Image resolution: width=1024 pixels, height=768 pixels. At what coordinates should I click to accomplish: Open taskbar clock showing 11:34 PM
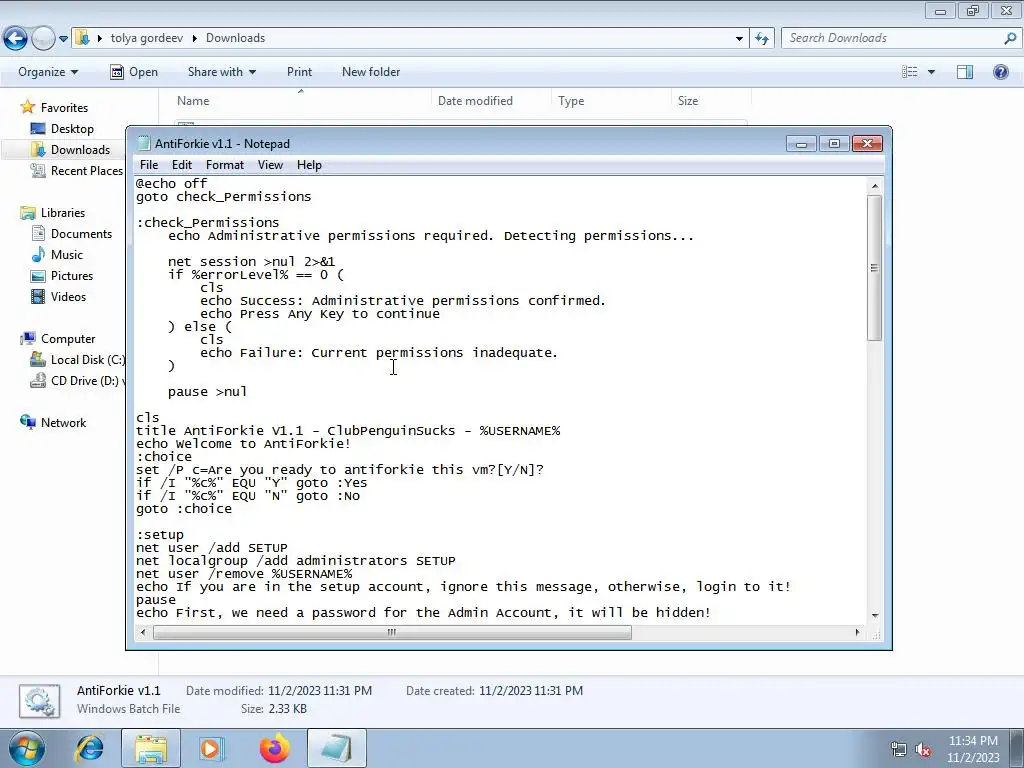(973, 749)
